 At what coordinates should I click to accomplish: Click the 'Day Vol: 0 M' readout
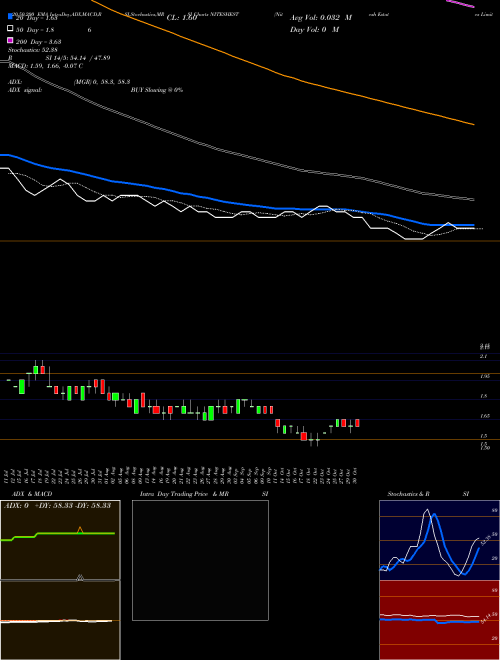click(314, 30)
